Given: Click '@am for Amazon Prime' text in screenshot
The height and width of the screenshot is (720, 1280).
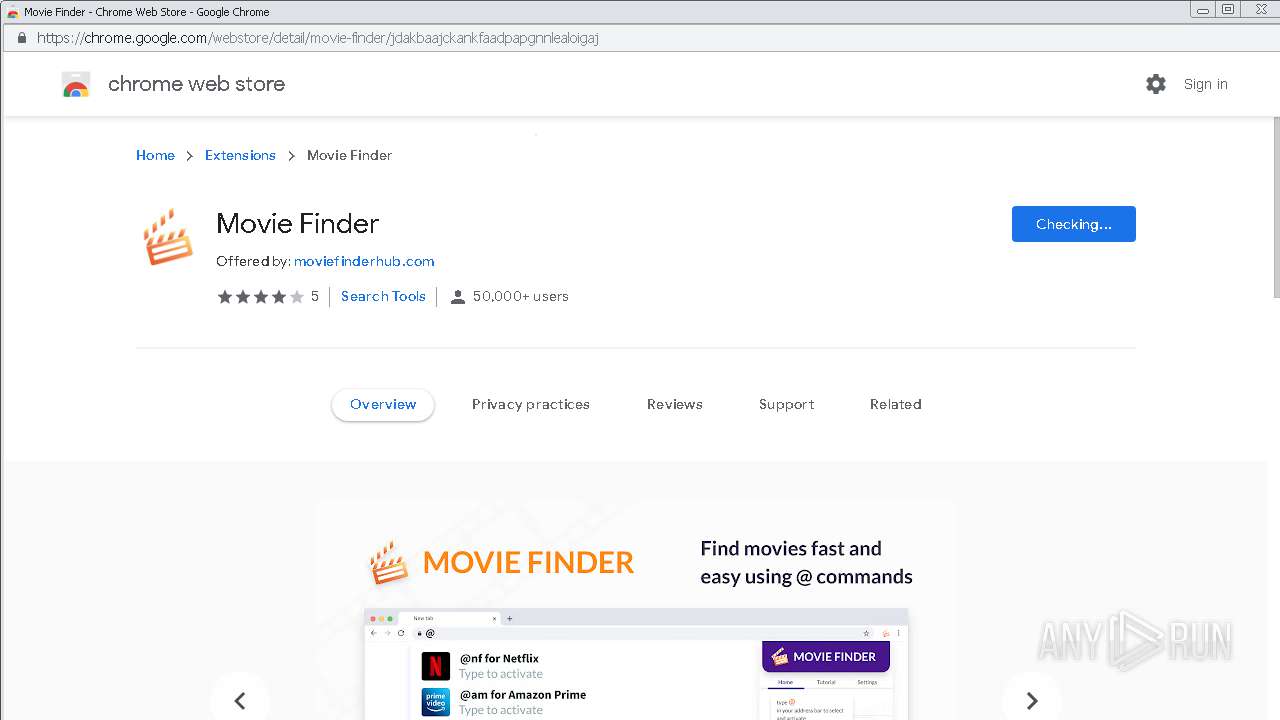Looking at the screenshot, I should (x=523, y=694).
